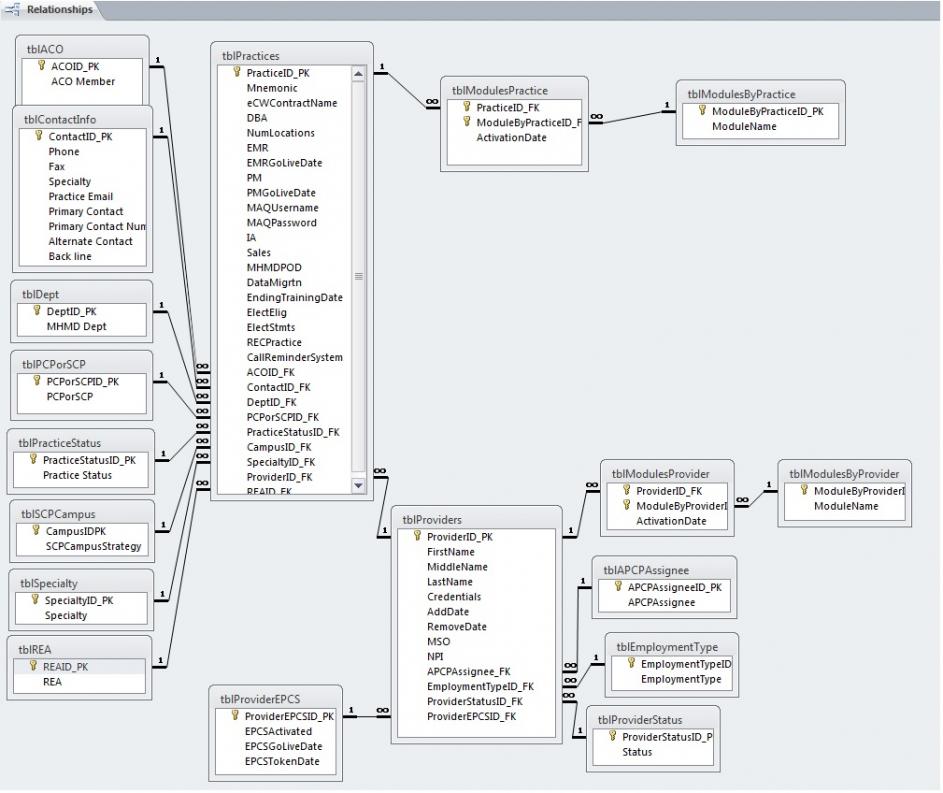Click key icon beside ModuleByPracticeID_F field

467,121
